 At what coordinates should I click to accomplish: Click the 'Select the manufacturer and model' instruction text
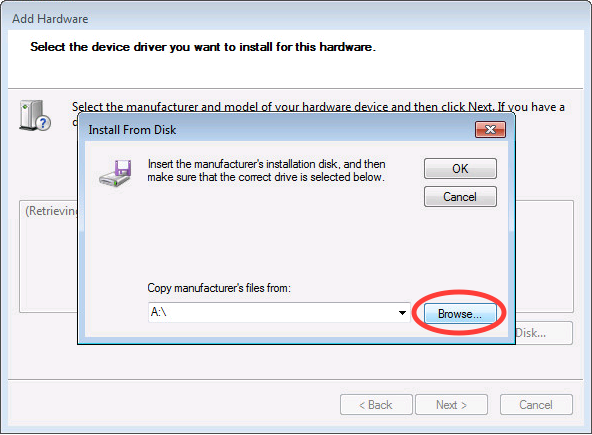point(318,106)
